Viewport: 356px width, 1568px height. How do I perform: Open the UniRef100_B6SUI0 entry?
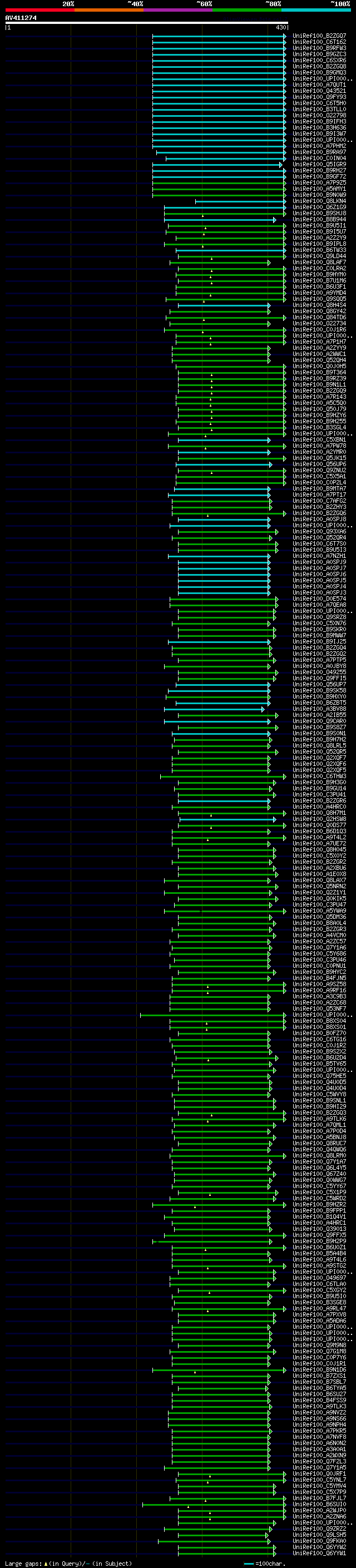tap(319, 1504)
